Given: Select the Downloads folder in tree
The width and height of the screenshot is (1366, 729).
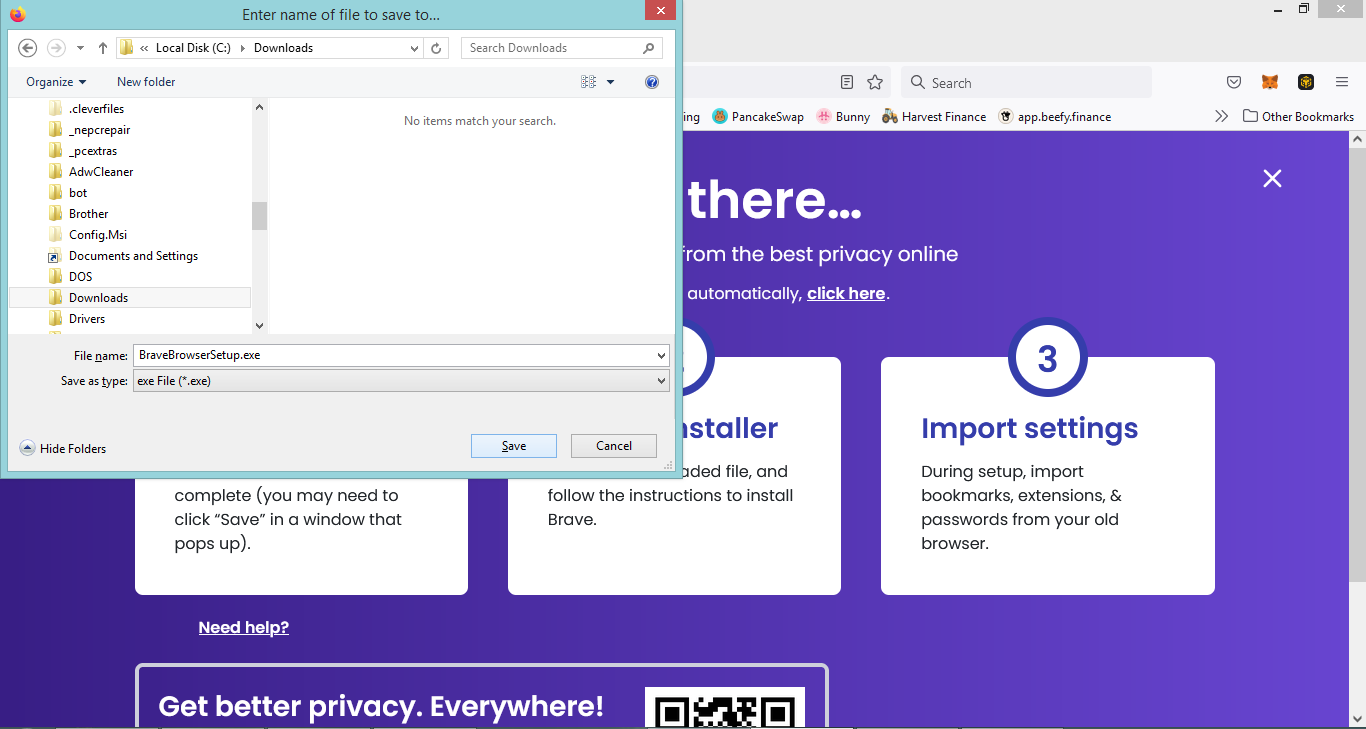Looking at the screenshot, I should pyautogui.click(x=98, y=298).
